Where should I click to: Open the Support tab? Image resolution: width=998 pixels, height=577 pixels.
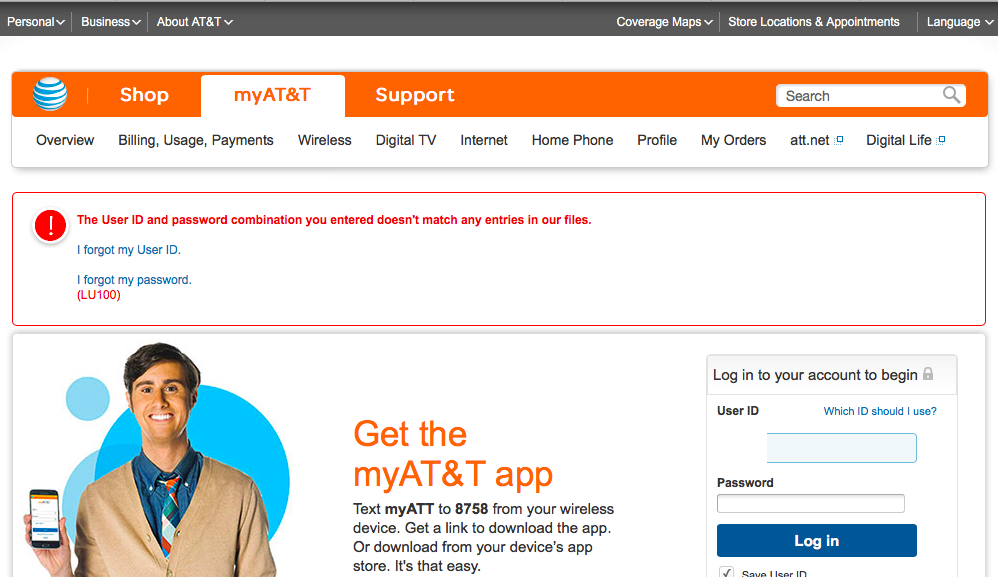(415, 95)
